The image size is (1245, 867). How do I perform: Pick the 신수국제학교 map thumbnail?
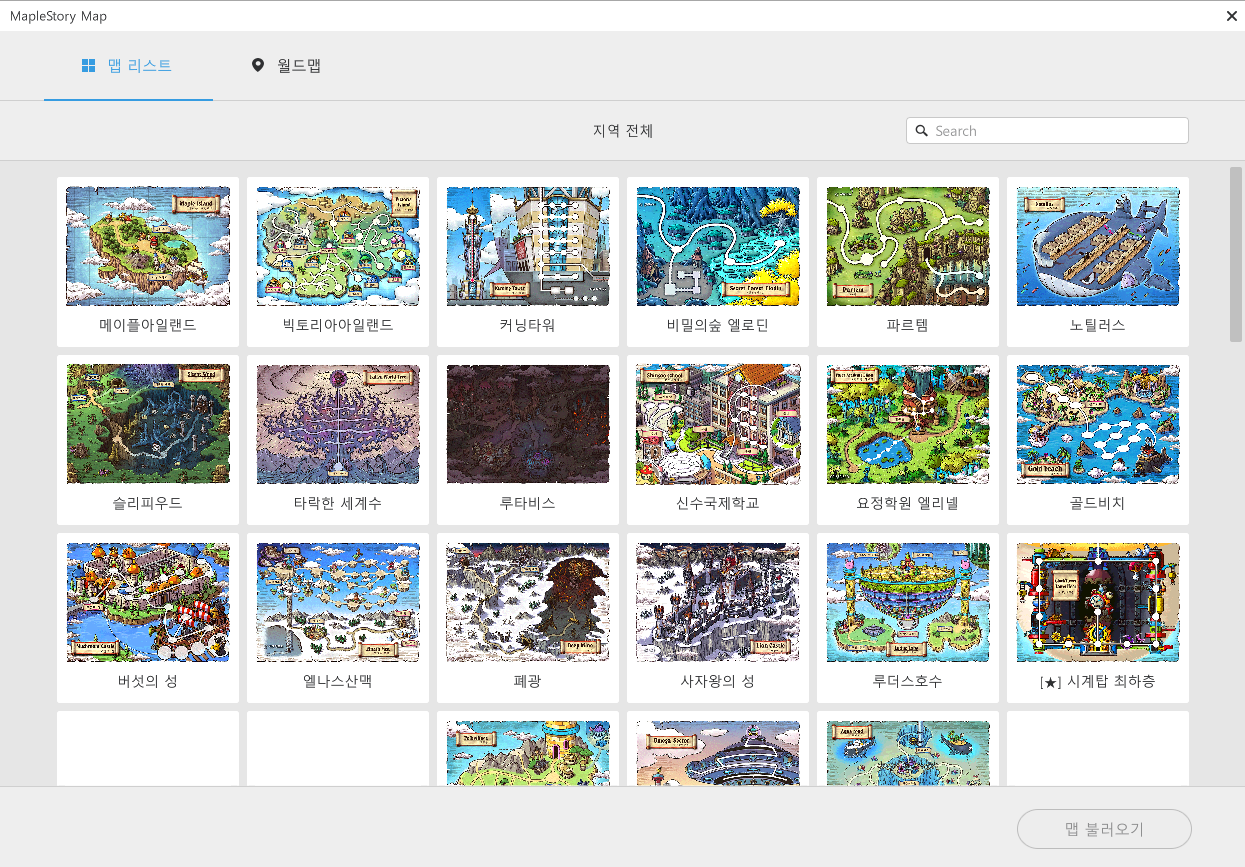point(718,424)
